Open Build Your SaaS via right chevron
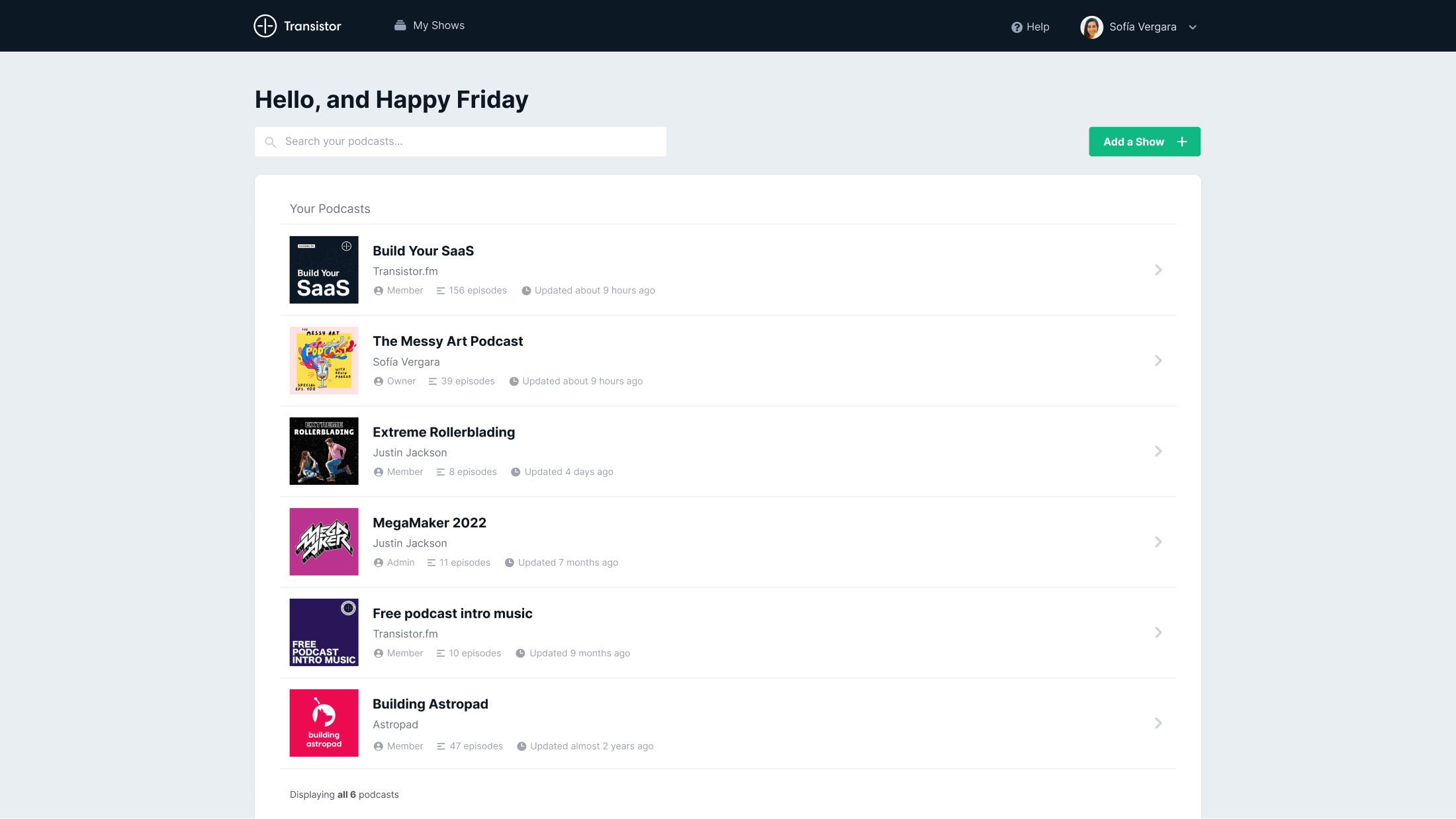This screenshot has width=1456, height=819. 1158,270
